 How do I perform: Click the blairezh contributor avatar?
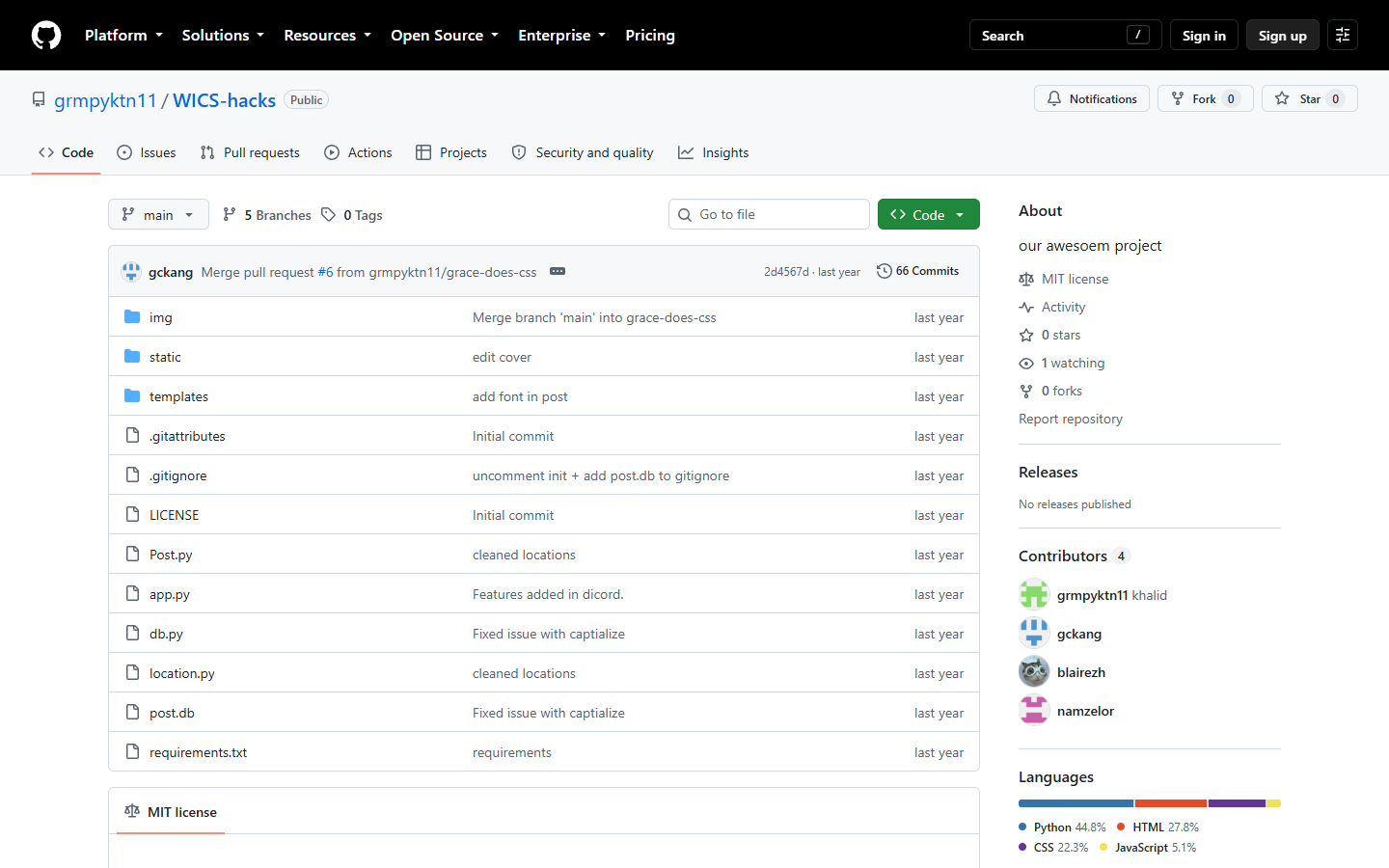(1034, 672)
